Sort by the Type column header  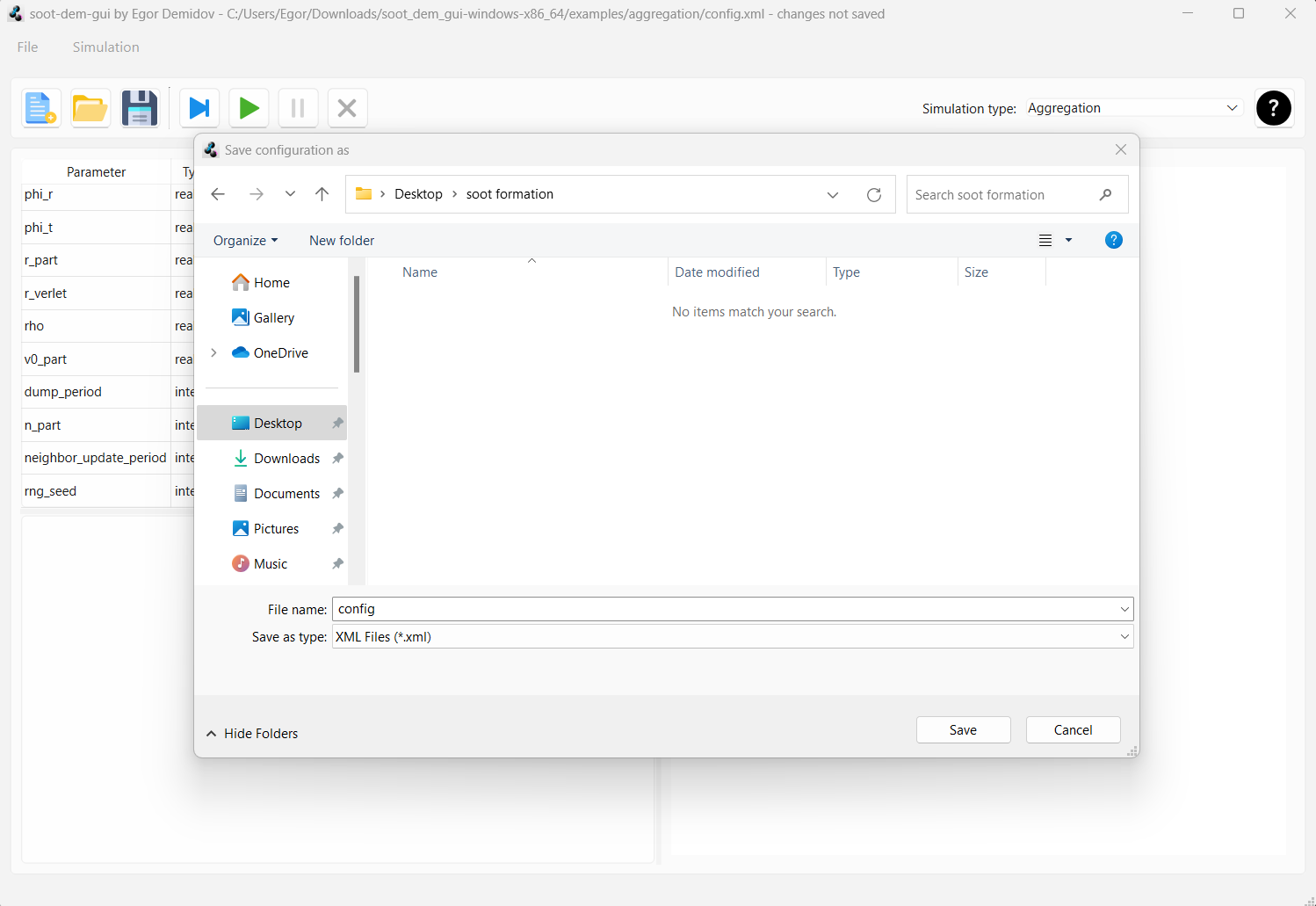[x=892, y=272]
